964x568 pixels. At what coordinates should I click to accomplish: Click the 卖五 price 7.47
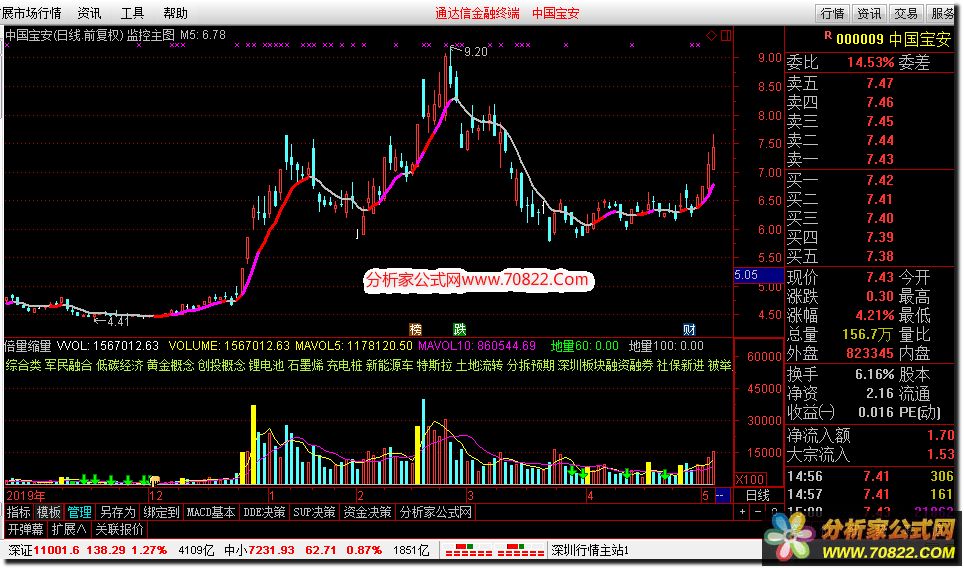point(880,83)
